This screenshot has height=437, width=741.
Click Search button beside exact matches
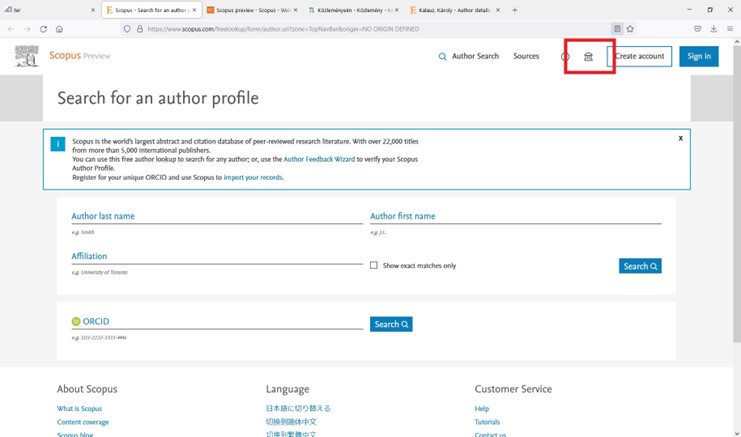[640, 266]
